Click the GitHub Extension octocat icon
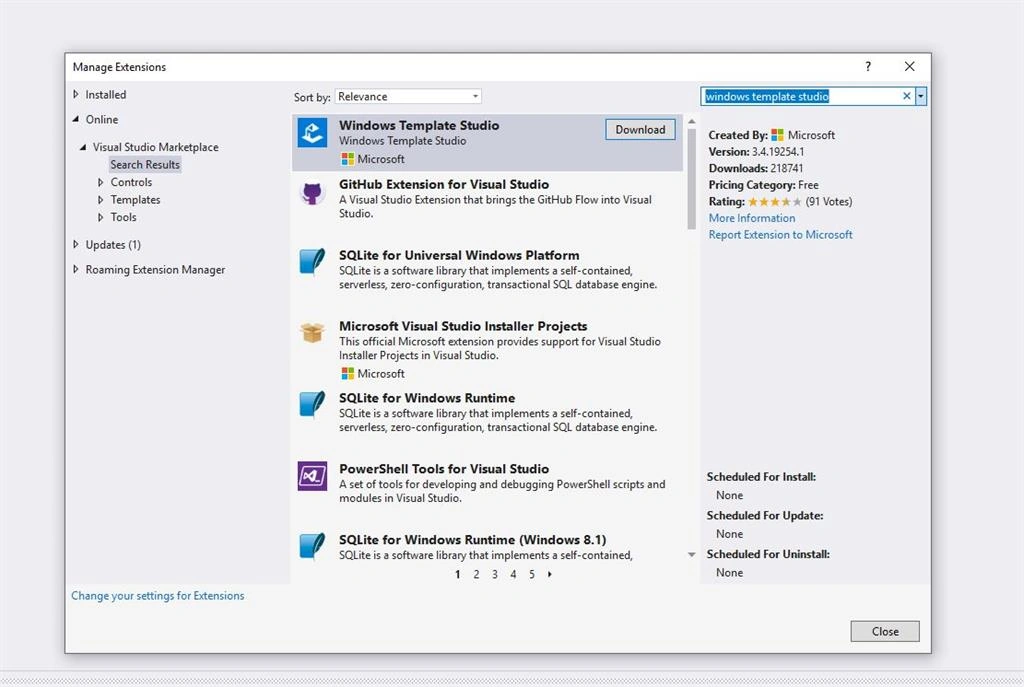Screen dimensions: 1024x687 [x=312, y=193]
